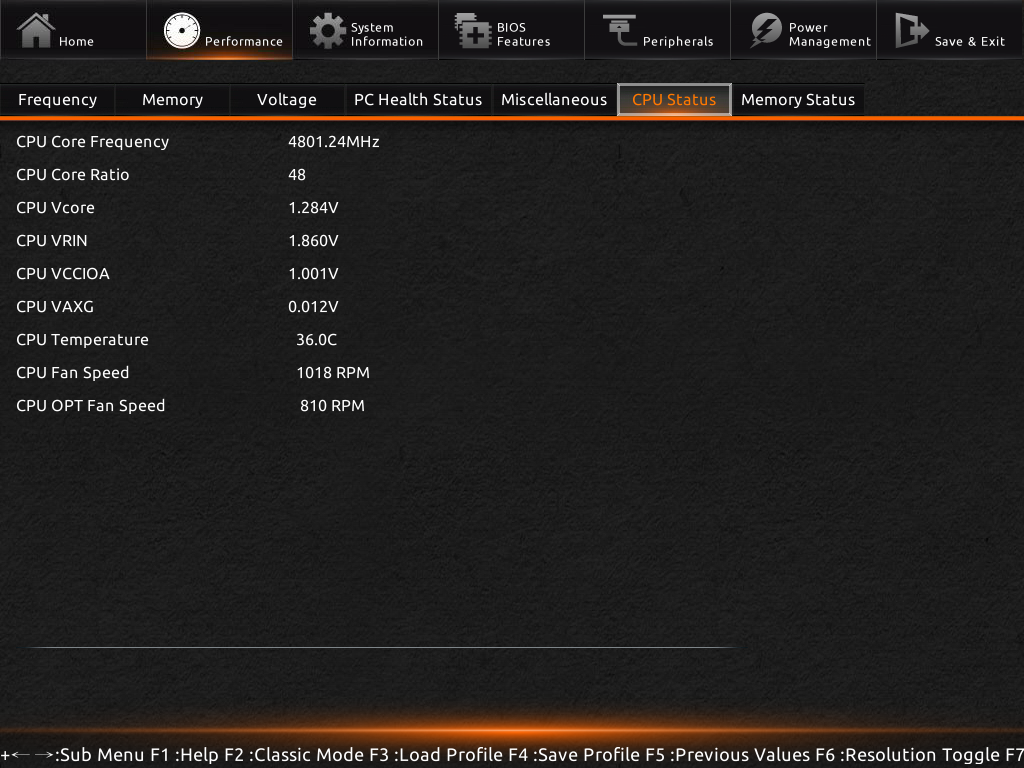Open the Miscellaneous tab
Image resolution: width=1024 pixels, height=768 pixels.
[x=554, y=100]
